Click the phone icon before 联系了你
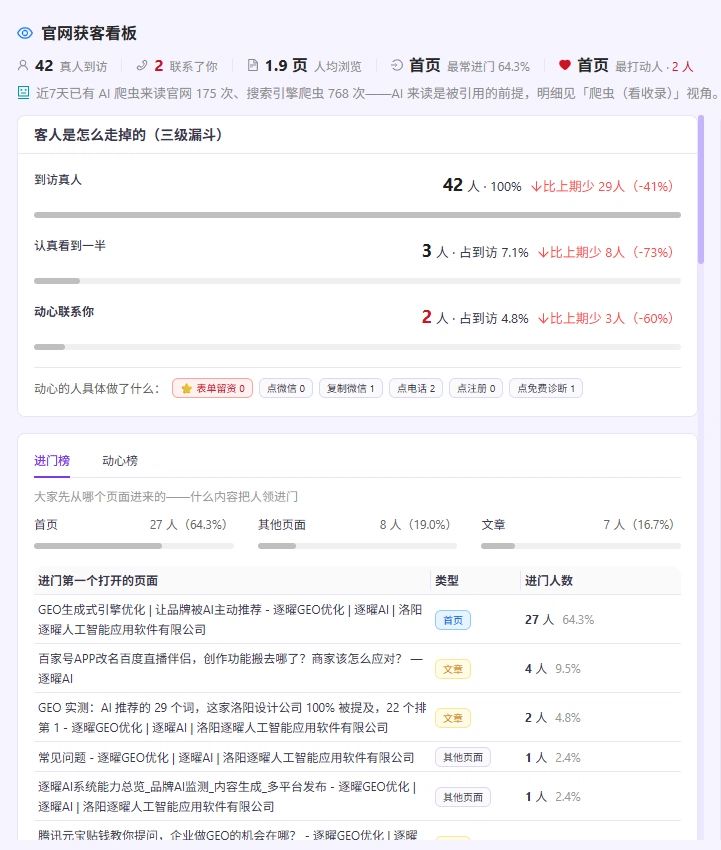Image resolution: width=721 pixels, height=850 pixels. (141, 66)
